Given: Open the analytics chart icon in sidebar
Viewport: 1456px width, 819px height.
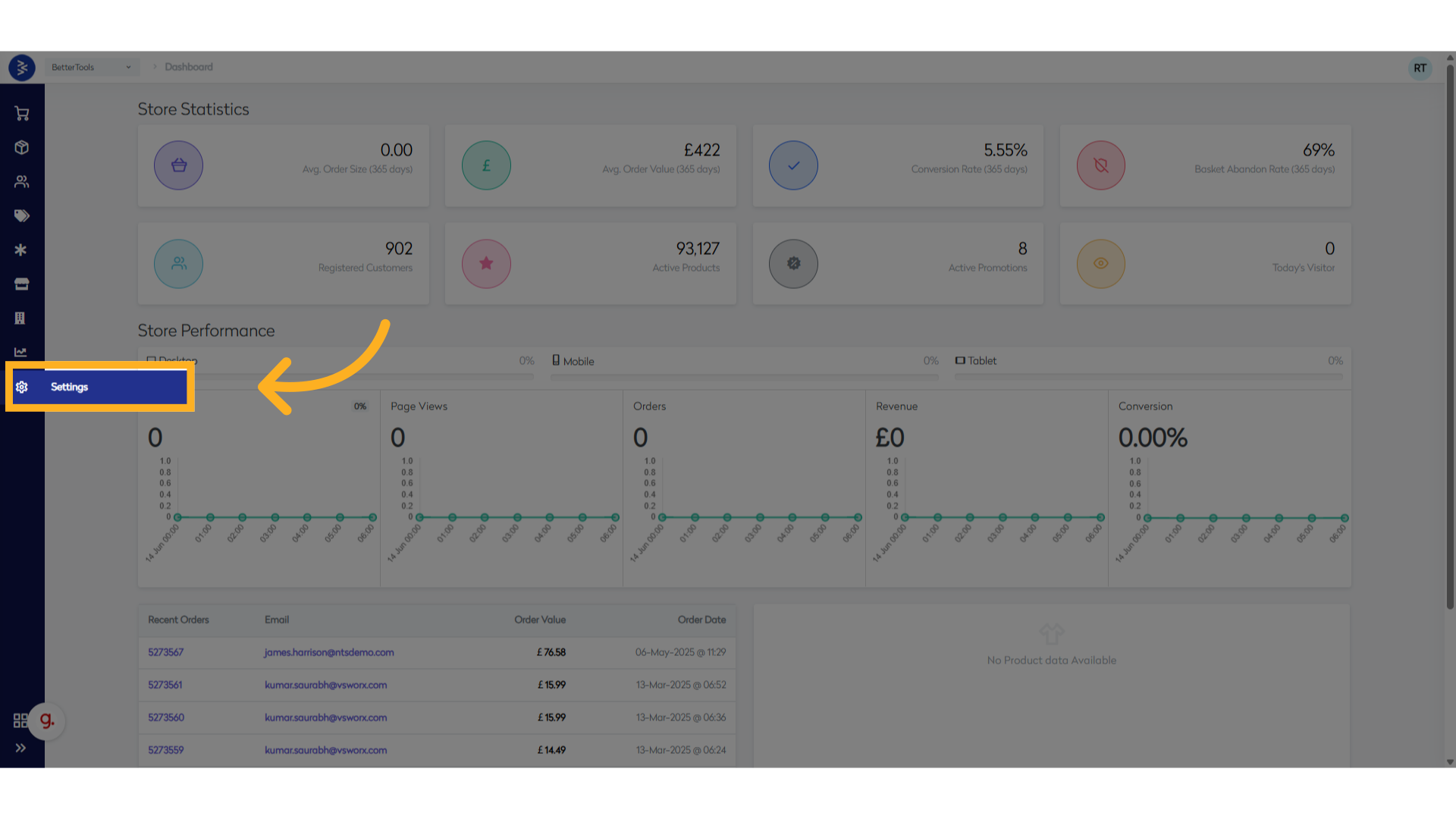Looking at the screenshot, I should pyautogui.click(x=21, y=352).
